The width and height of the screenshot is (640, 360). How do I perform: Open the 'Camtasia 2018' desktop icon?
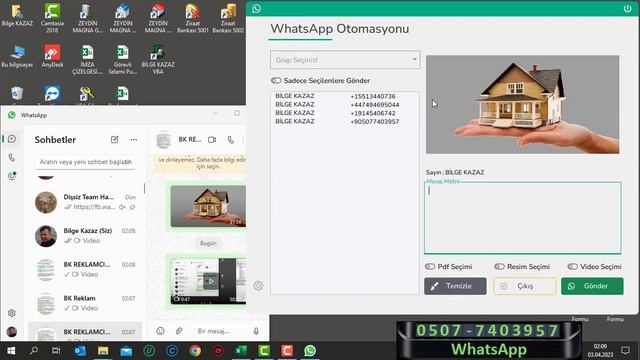52,18
